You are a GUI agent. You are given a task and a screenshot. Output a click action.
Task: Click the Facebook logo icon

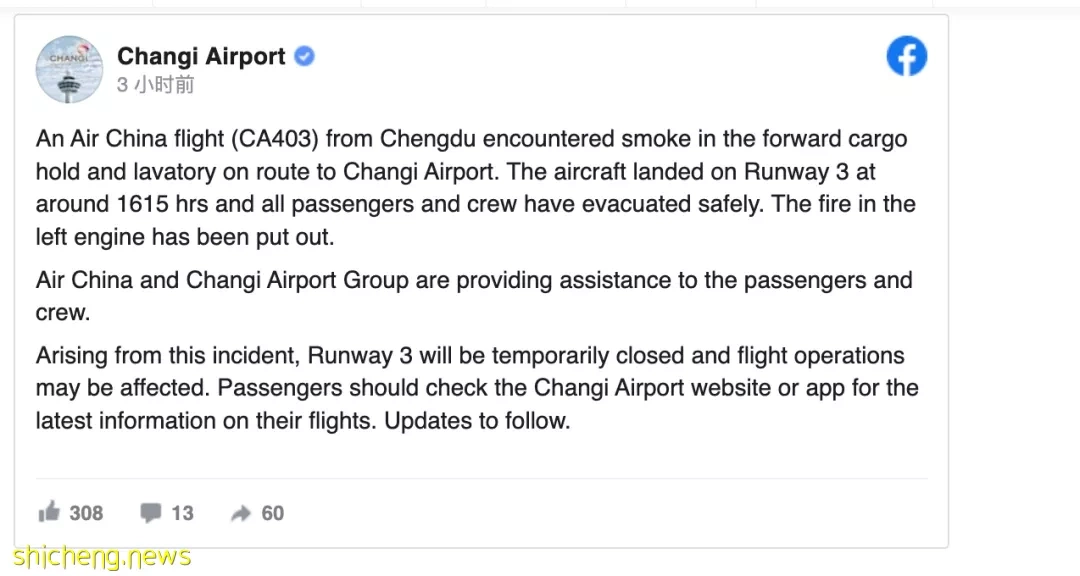pos(906,56)
